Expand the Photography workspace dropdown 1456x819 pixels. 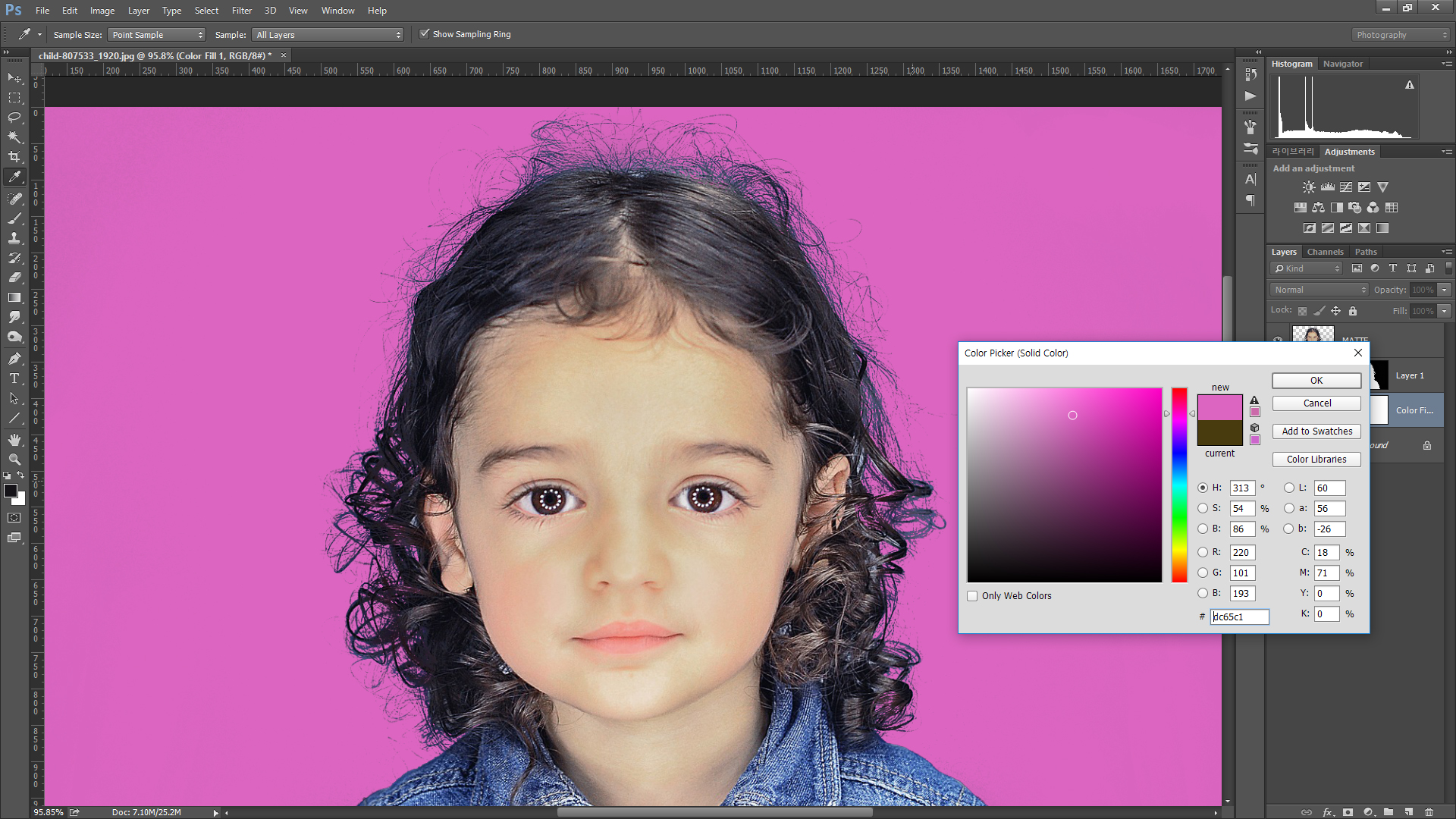click(x=1401, y=35)
